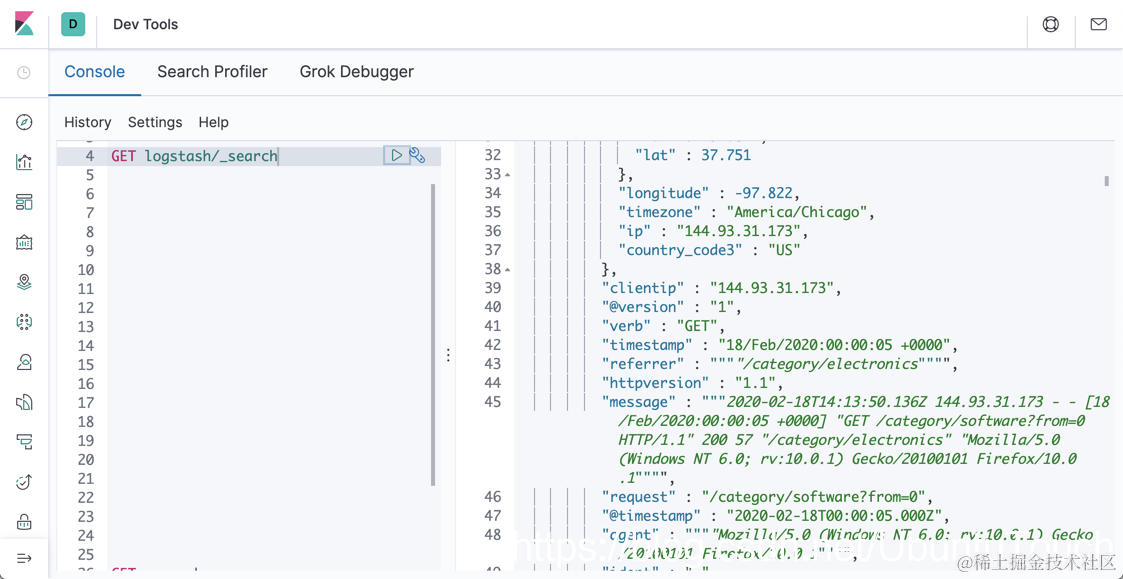Image resolution: width=1123 pixels, height=579 pixels.
Task: Open the mail newsfeed icon
Action: pyautogui.click(x=1098, y=24)
